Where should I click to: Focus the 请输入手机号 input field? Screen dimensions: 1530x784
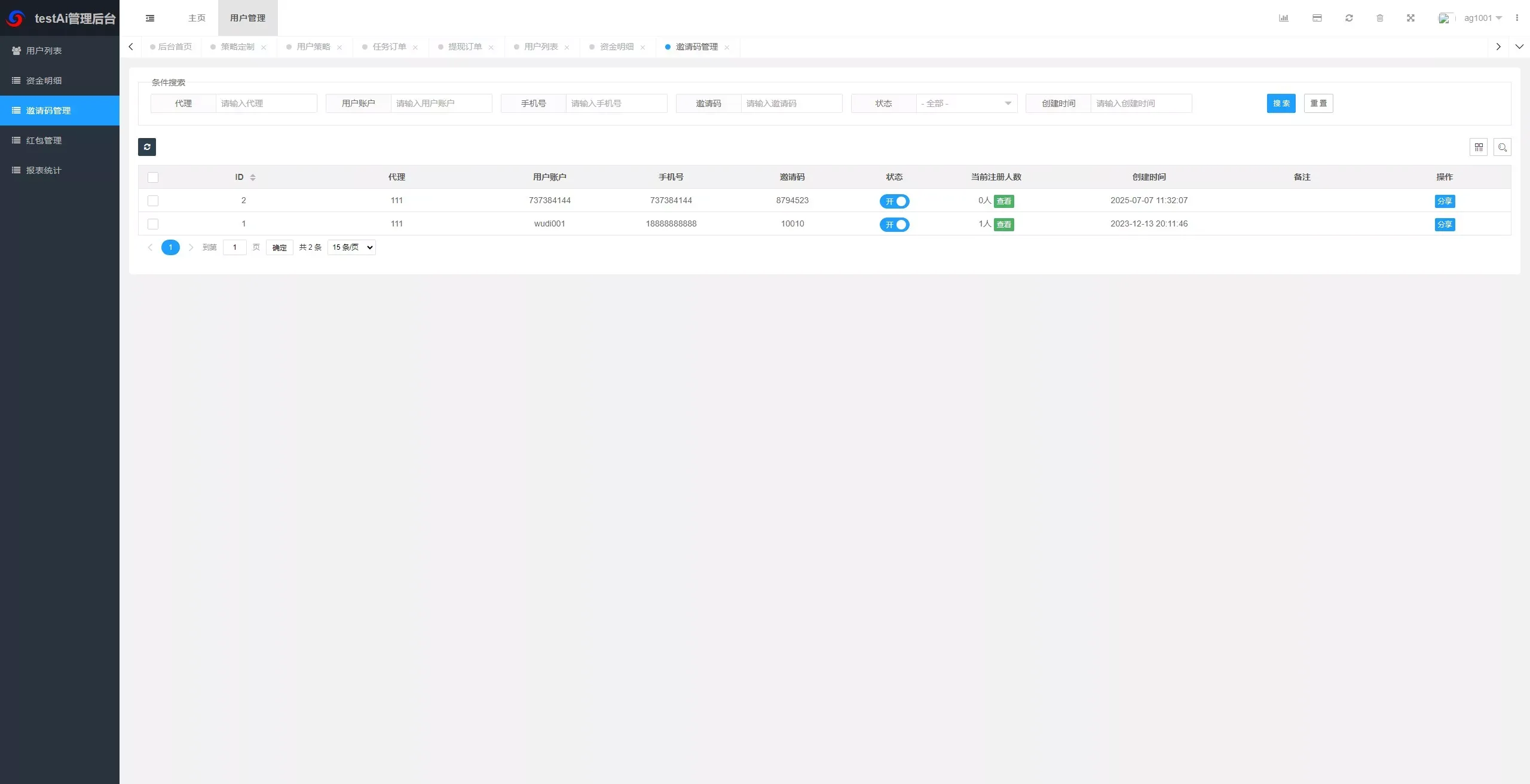coord(617,103)
